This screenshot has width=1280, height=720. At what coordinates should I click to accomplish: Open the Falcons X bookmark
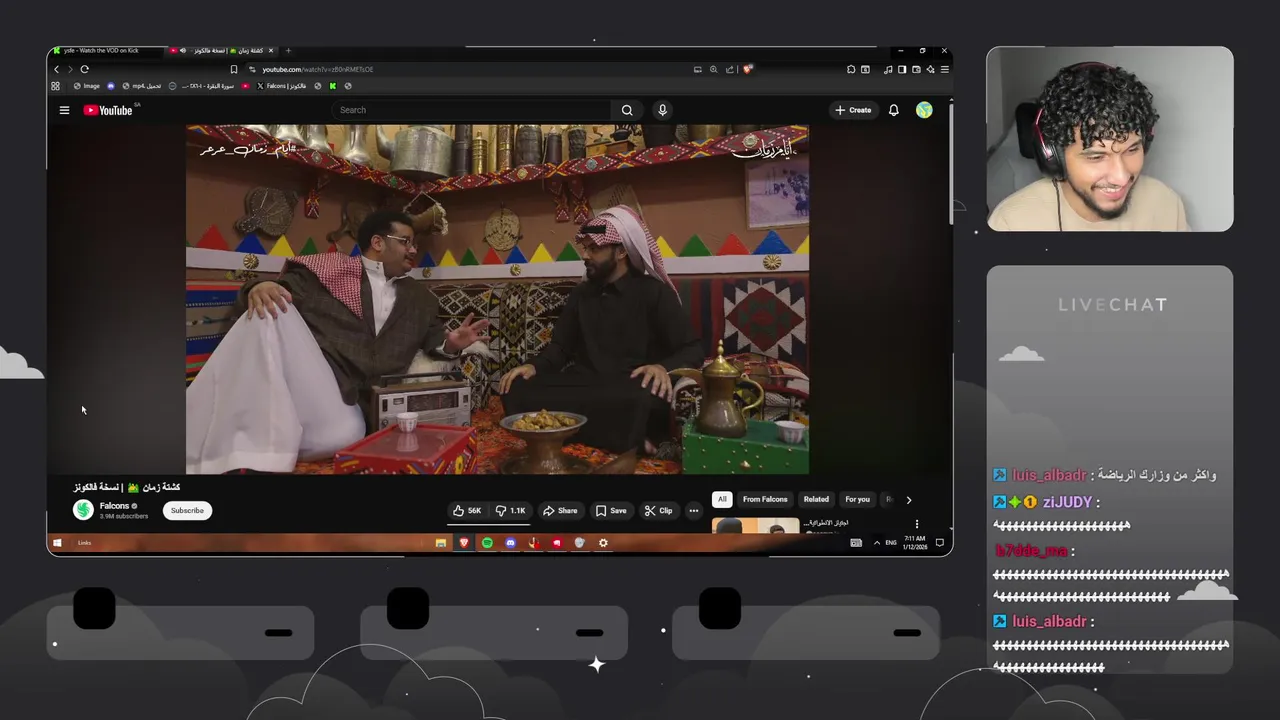(x=281, y=86)
